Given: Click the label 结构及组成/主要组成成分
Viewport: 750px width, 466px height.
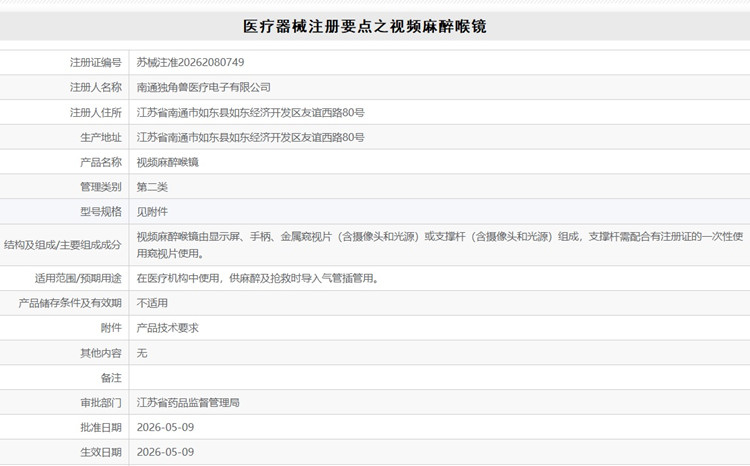Looking at the screenshot, I should (63, 245).
